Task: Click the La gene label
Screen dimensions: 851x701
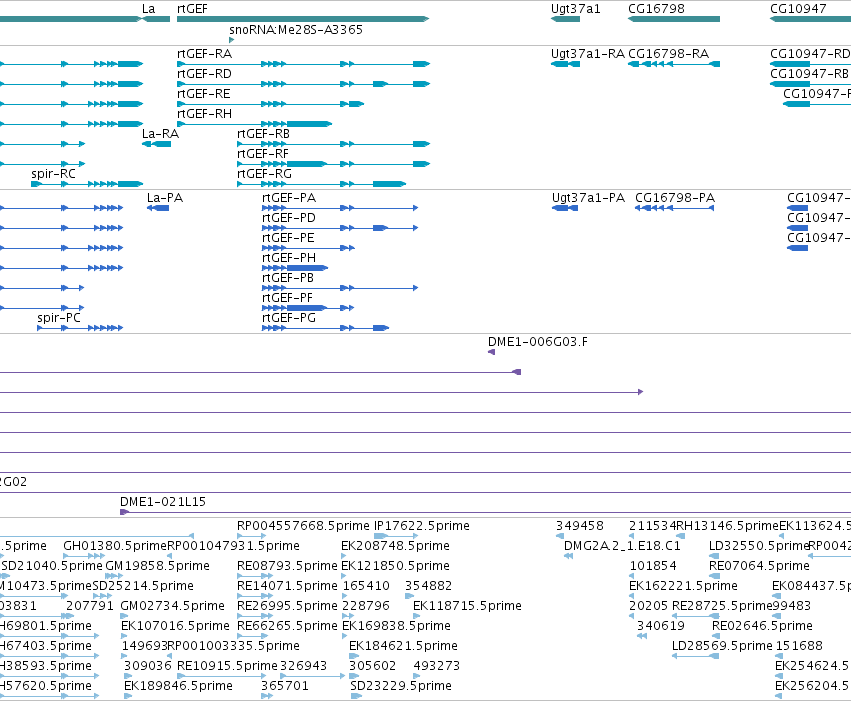Action: point(148,9)
